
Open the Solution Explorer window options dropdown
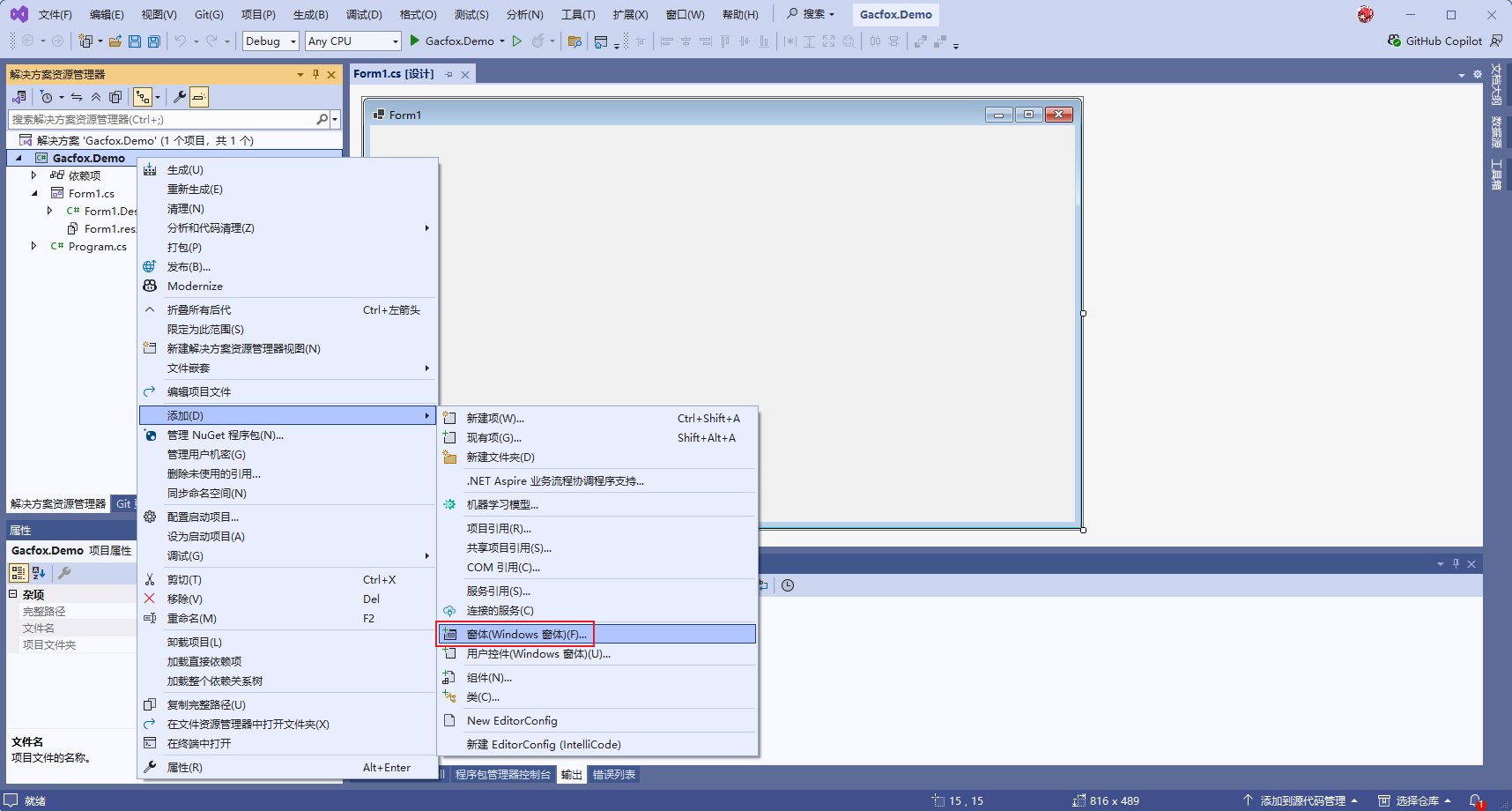pyautogui.click(x=300, y=74)
